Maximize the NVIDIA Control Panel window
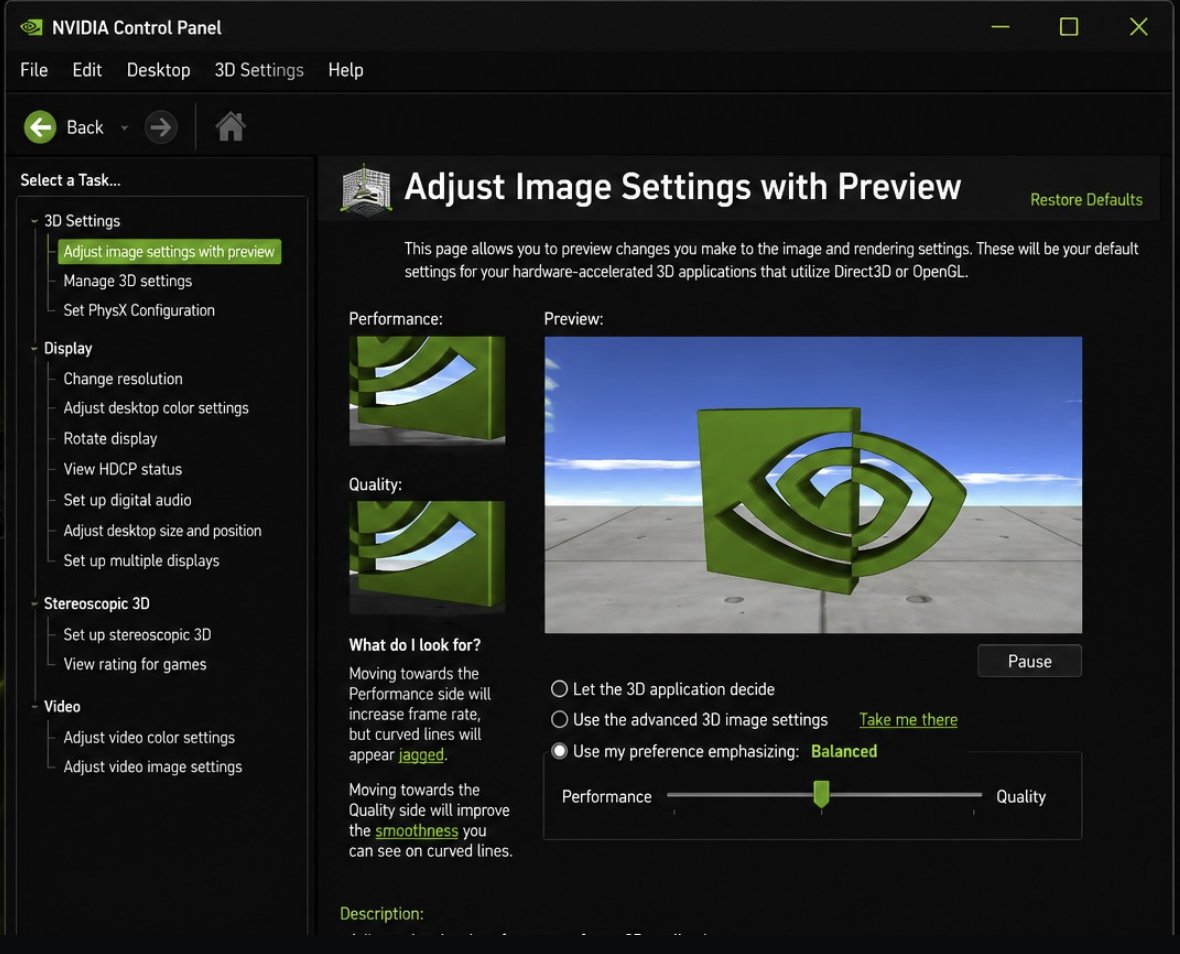Image resolution: width=1180 pixels, height=954 pixels. click(1069, 27)
